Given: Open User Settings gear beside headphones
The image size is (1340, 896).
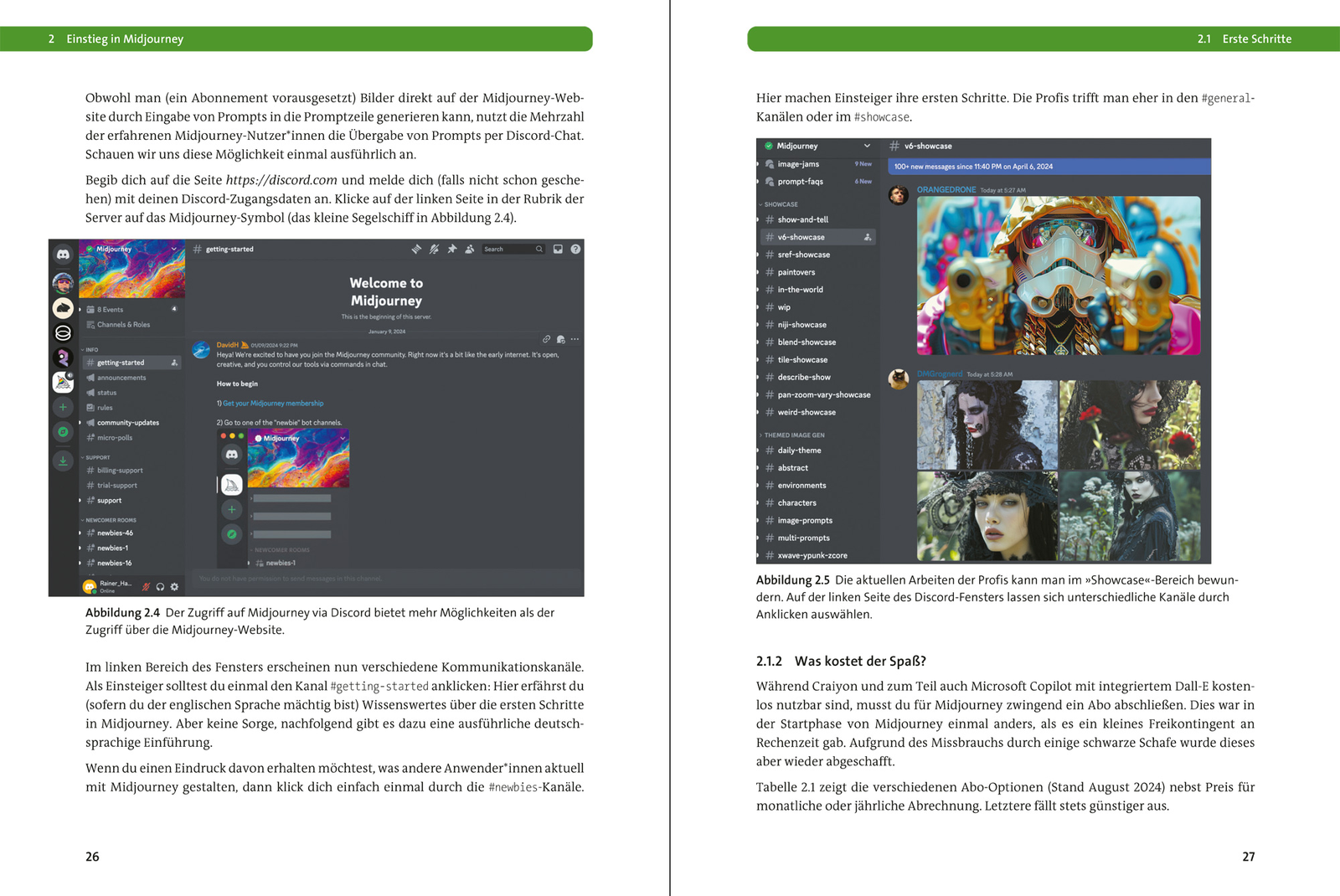Looking at the screenshot, I should tap(174, 586).
